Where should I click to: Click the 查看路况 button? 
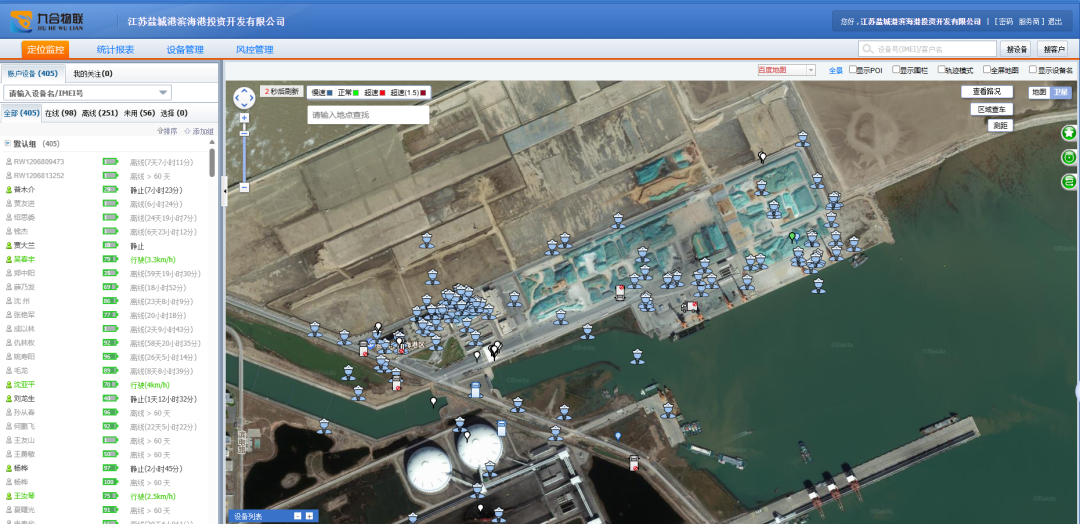tap(986, 92)
